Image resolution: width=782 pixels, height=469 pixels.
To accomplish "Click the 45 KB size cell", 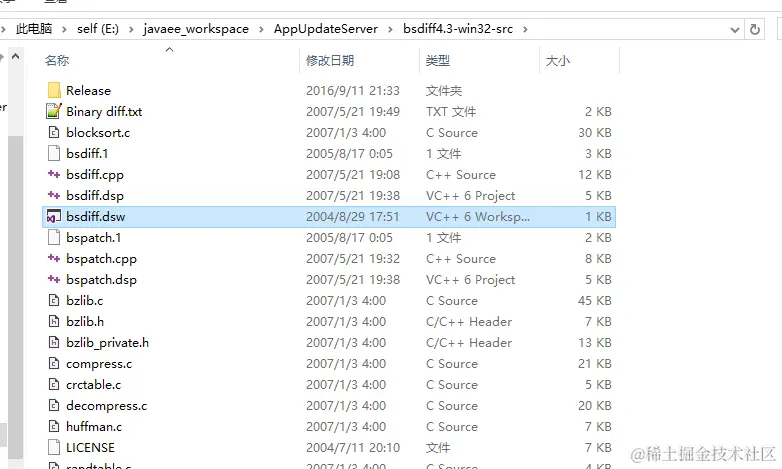I will tap(594, 300).
